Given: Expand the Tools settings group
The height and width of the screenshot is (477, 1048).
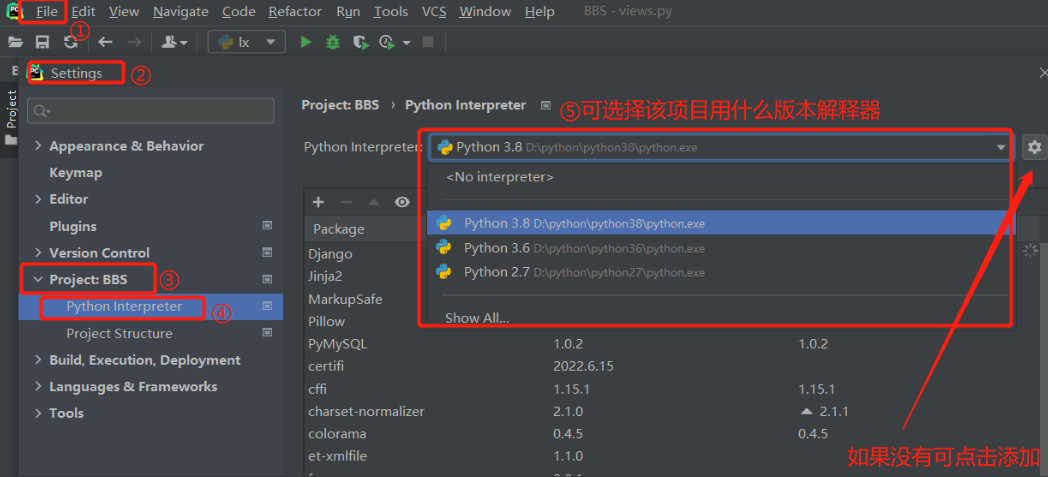Looking at the screenshot, I should coord(37,413).
